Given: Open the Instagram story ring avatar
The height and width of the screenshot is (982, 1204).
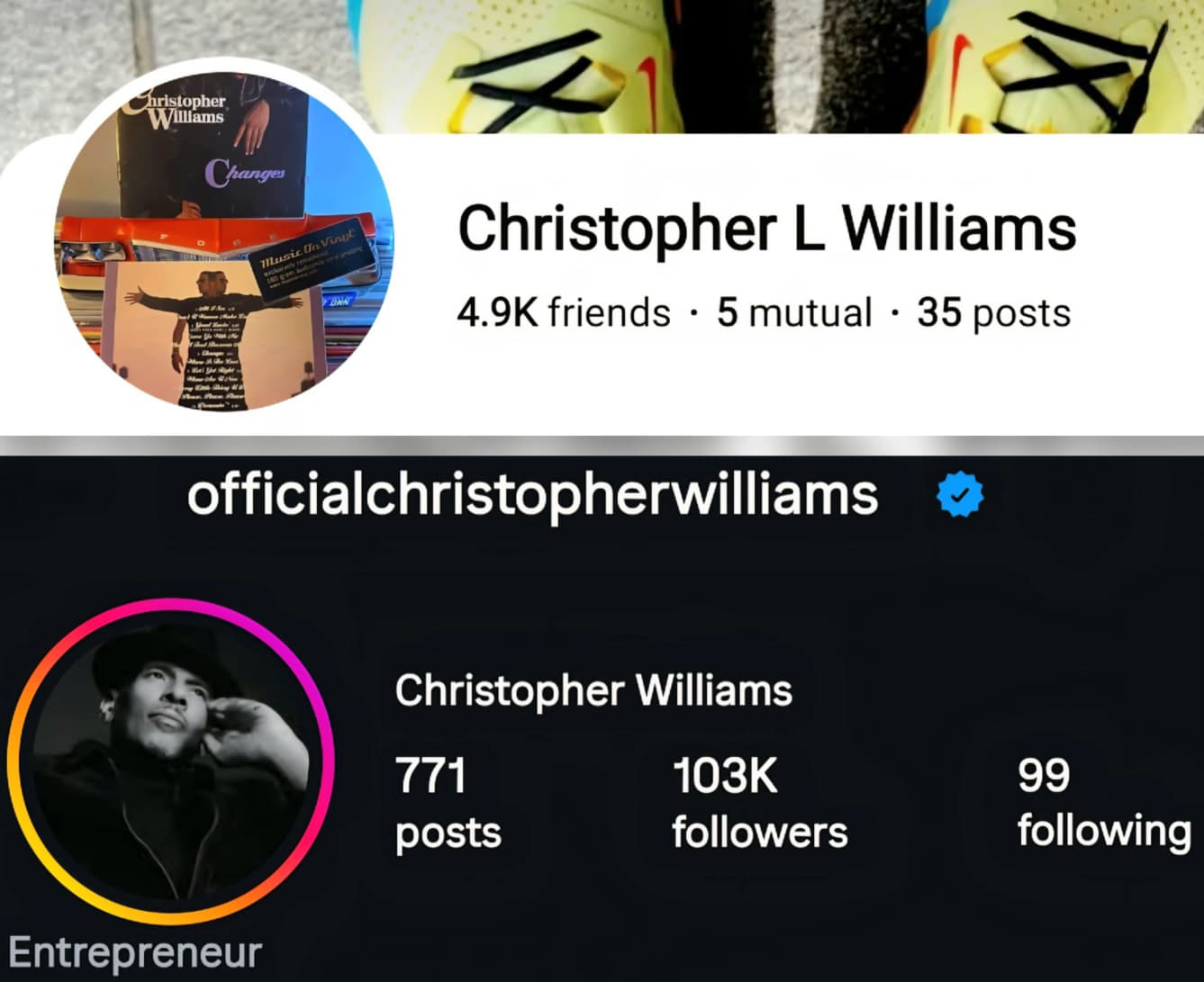Looking at the screenshot, I should (170, 761).
